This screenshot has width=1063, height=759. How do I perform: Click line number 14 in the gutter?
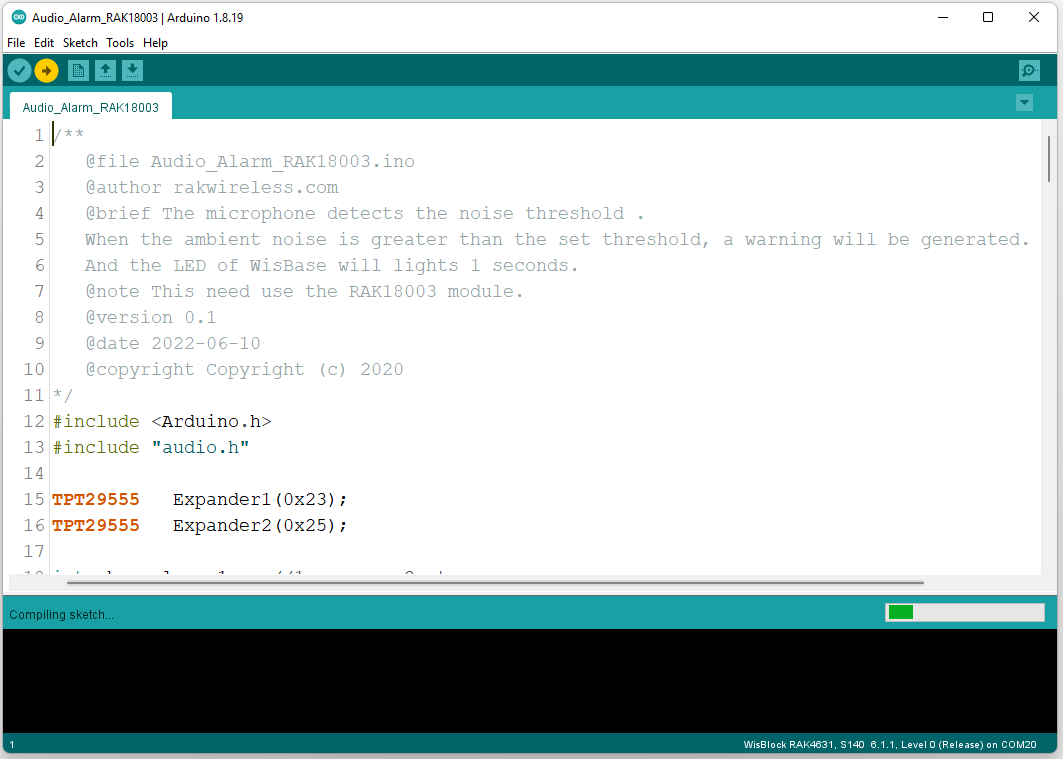pos(33,473)
